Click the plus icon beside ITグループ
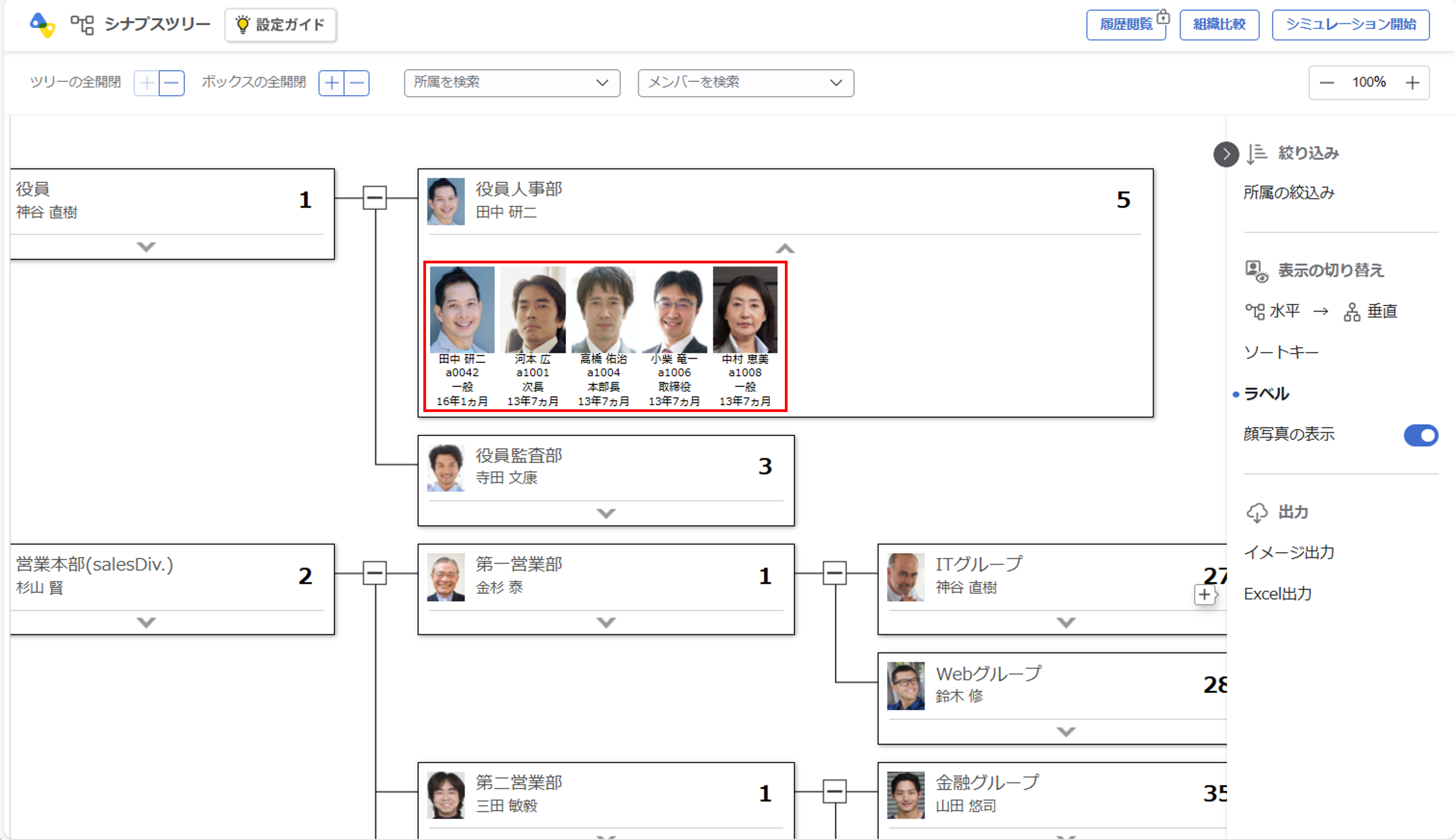The height and width of the screenshot is (840, 1455). [1204, 595]
